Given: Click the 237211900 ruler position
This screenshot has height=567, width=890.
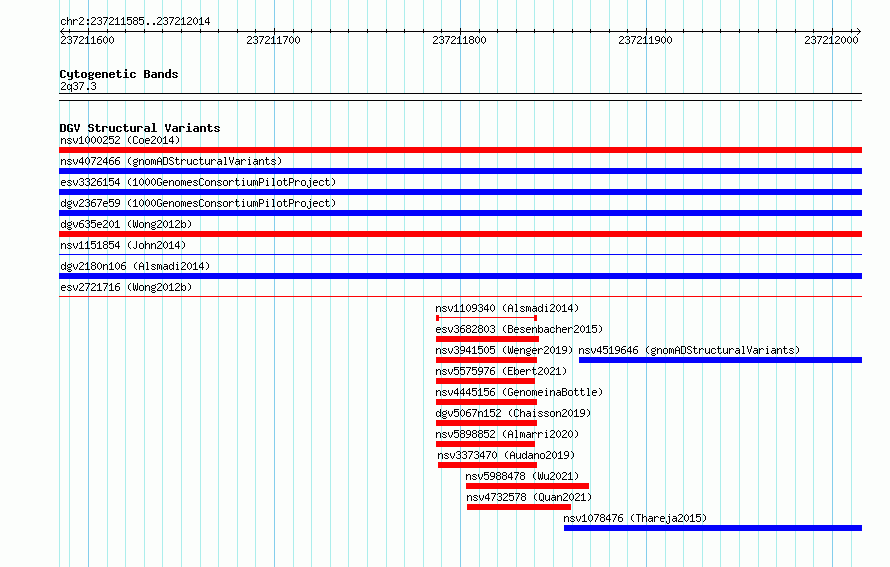Looking at the screenshot, I should (645, 40).
